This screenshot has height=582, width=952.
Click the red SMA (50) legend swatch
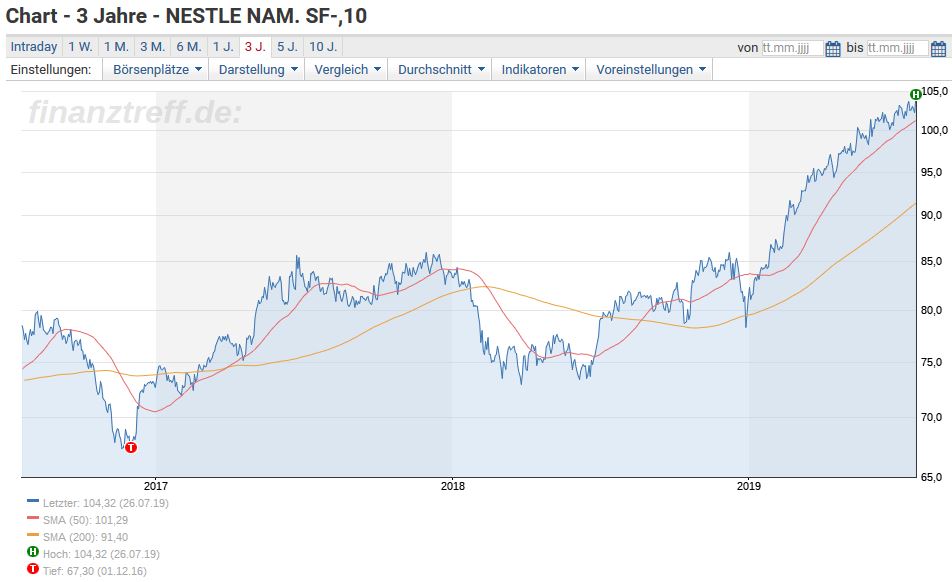click(x=33, y=518)
